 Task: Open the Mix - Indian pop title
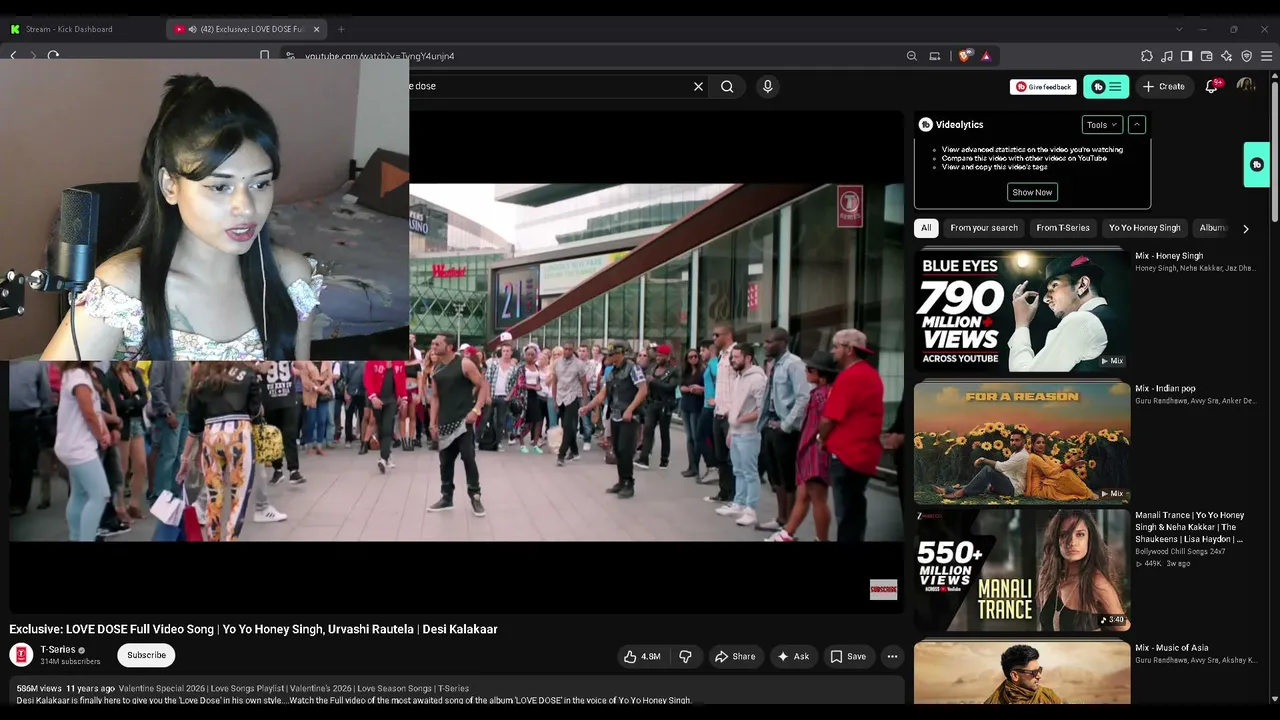pyautogui.click(x=1165, y=389)
